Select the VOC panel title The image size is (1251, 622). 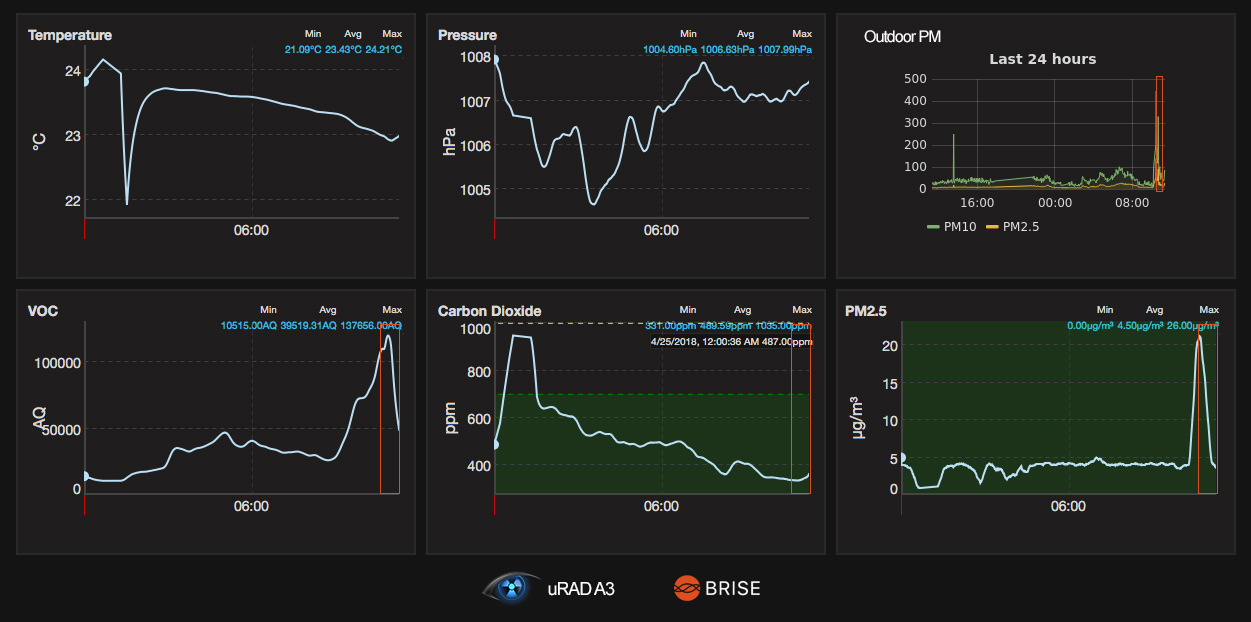coord(43,311)
